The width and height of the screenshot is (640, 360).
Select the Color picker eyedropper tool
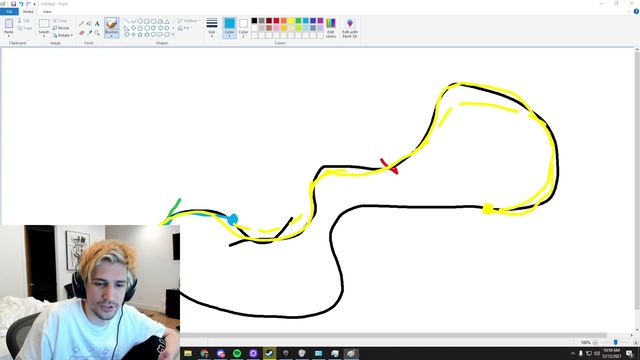point(89,33)
